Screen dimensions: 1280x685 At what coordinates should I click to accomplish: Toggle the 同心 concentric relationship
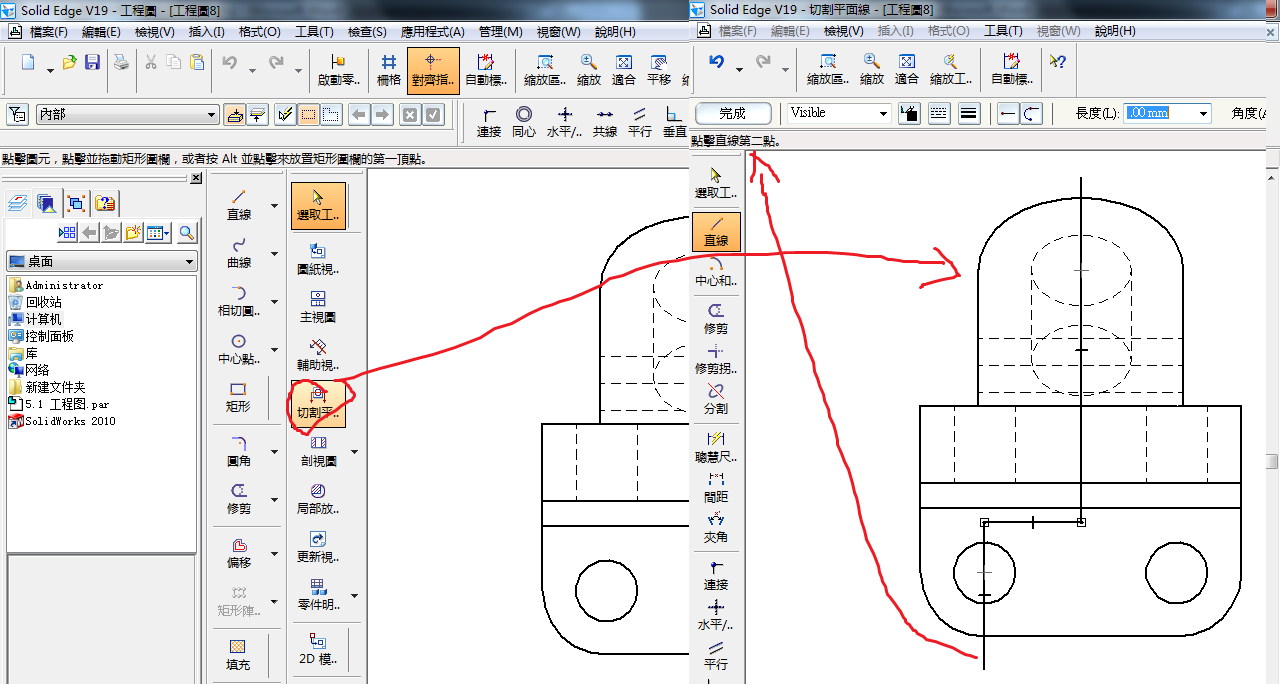(524, 122)
